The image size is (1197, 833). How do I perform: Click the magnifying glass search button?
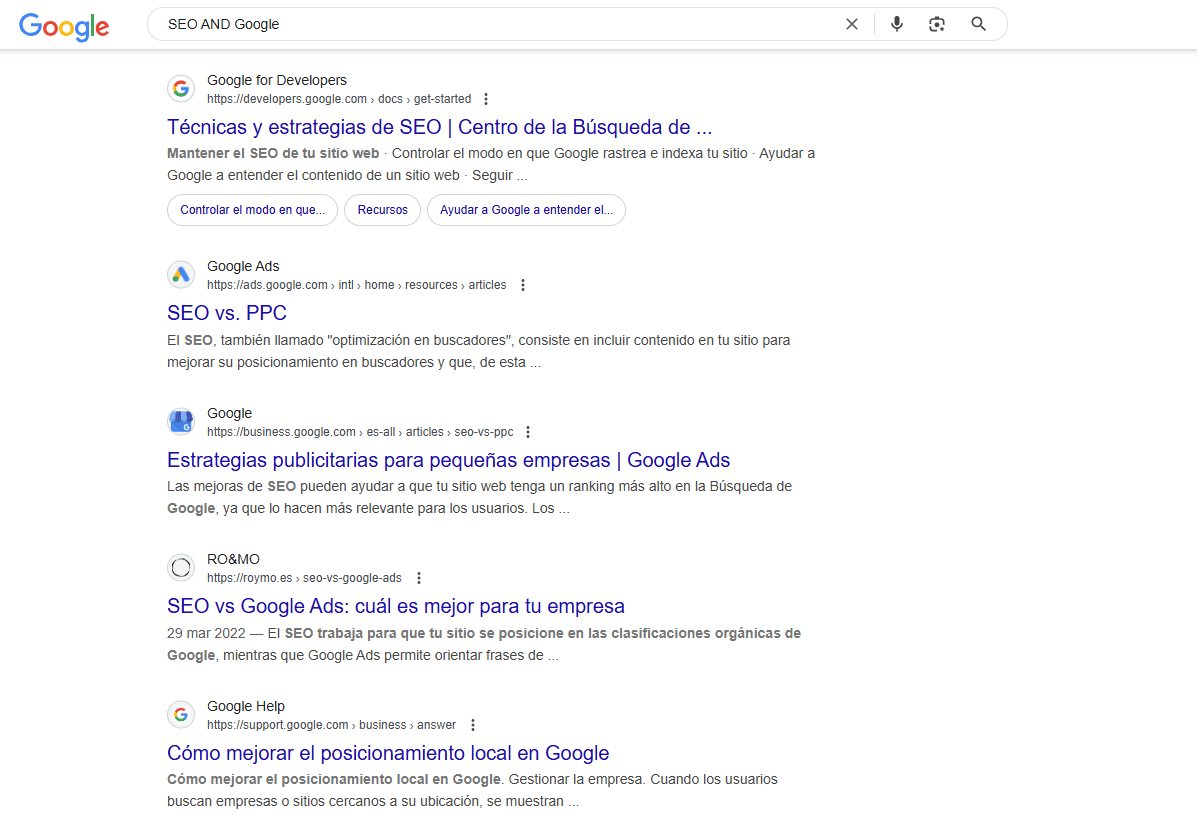978,24
